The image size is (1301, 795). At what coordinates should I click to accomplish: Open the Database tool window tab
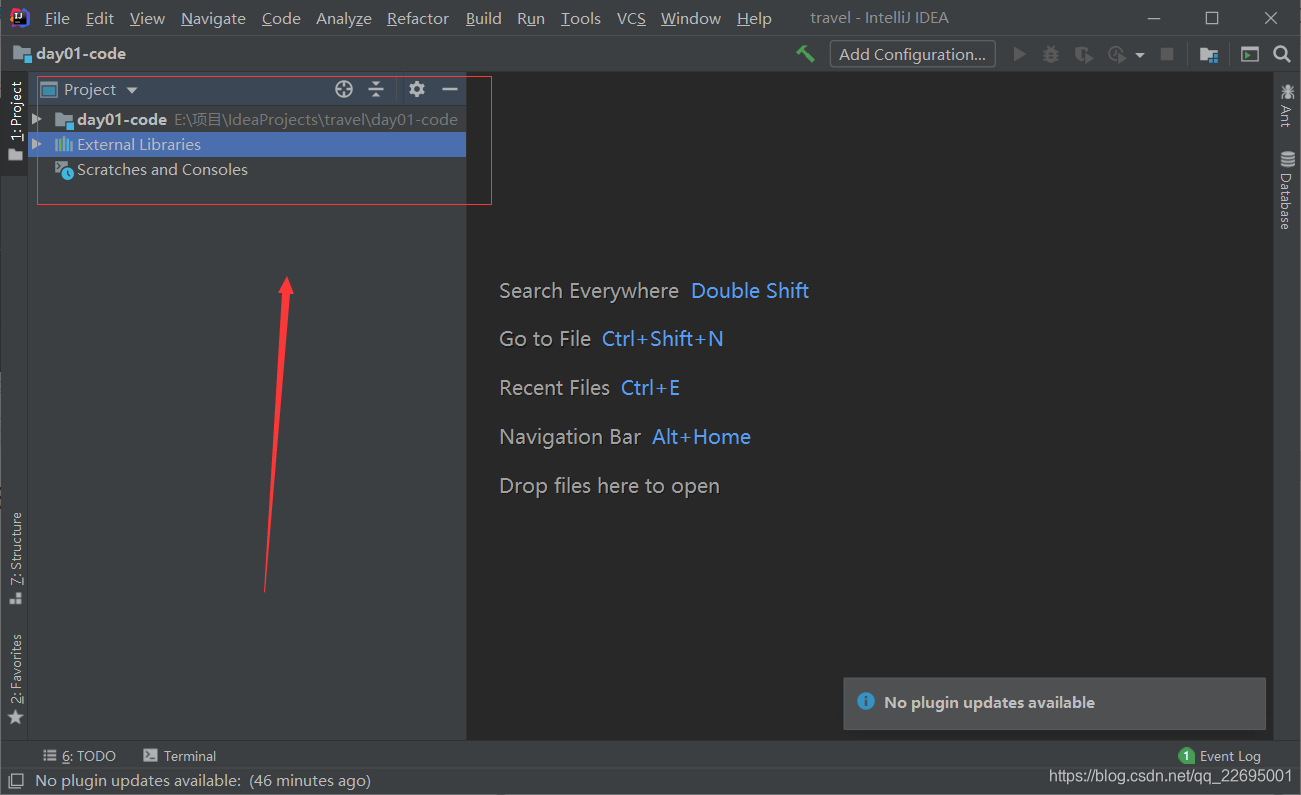(1287, 189)
